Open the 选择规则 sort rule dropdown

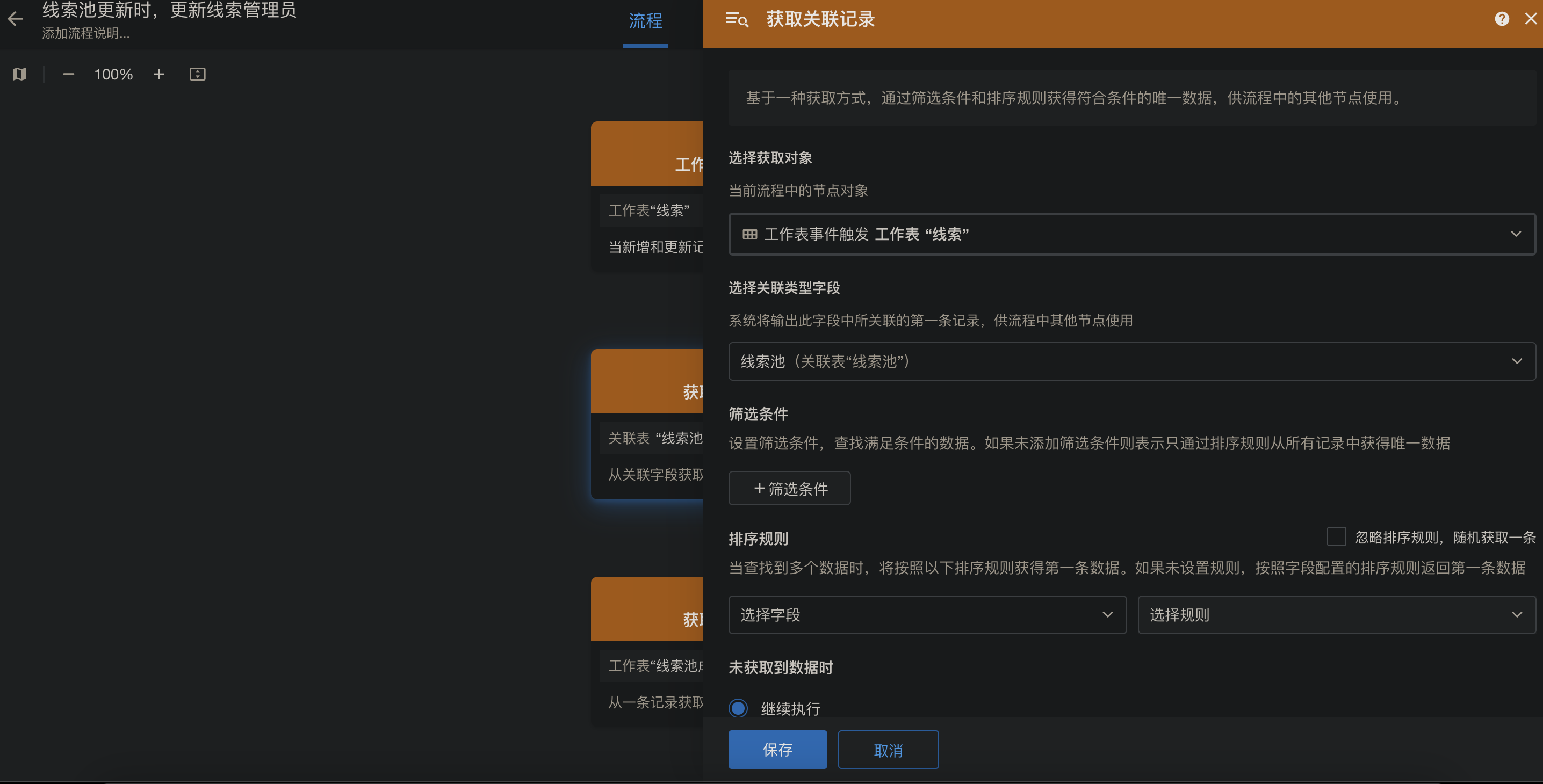coord(1336,615)
